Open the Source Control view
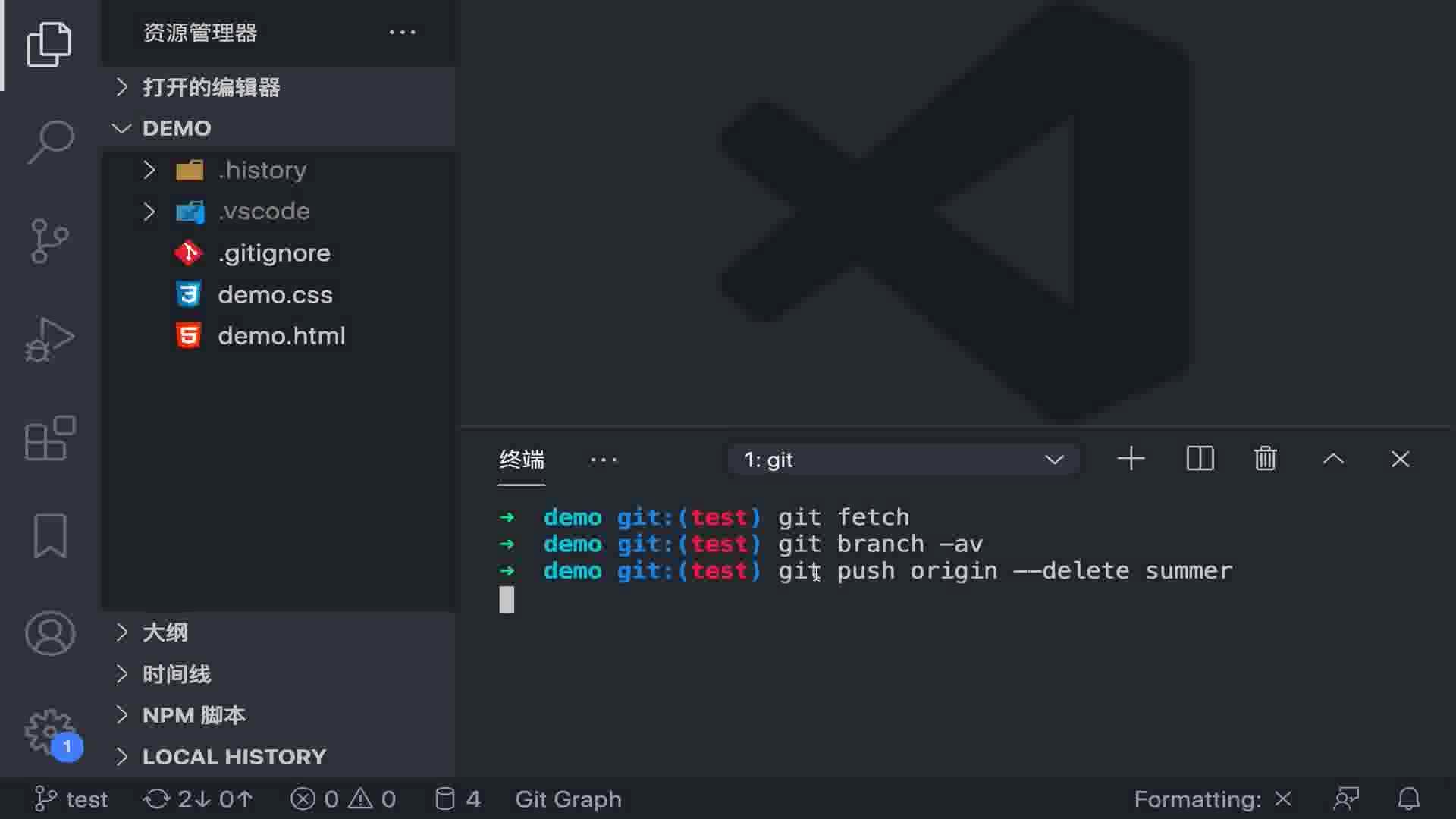The height and width of the screenshot is (819, 1456). (49, 241)
